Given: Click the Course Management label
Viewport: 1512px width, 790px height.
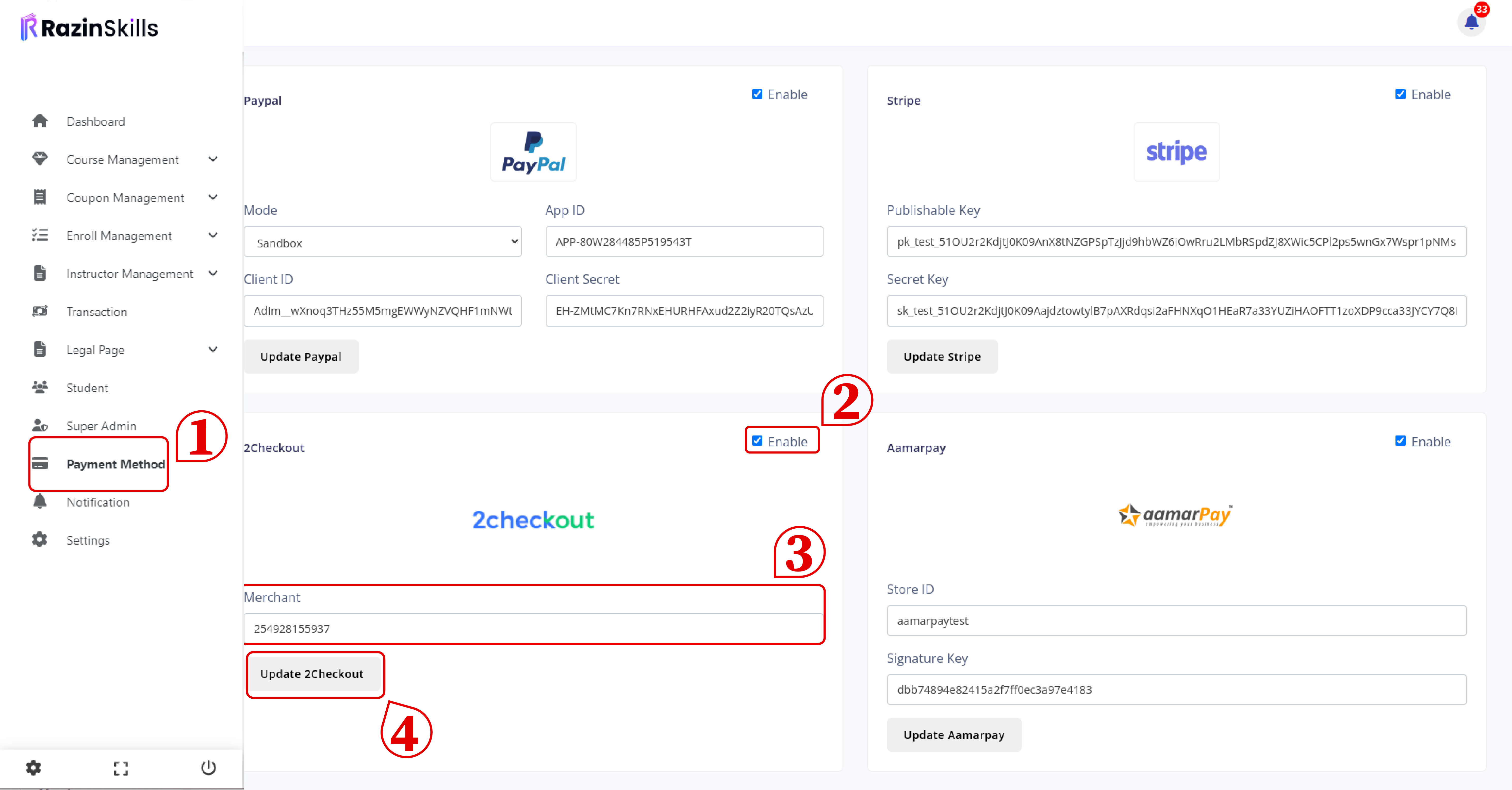Looking at the screenshot, I should coord(123,160).
